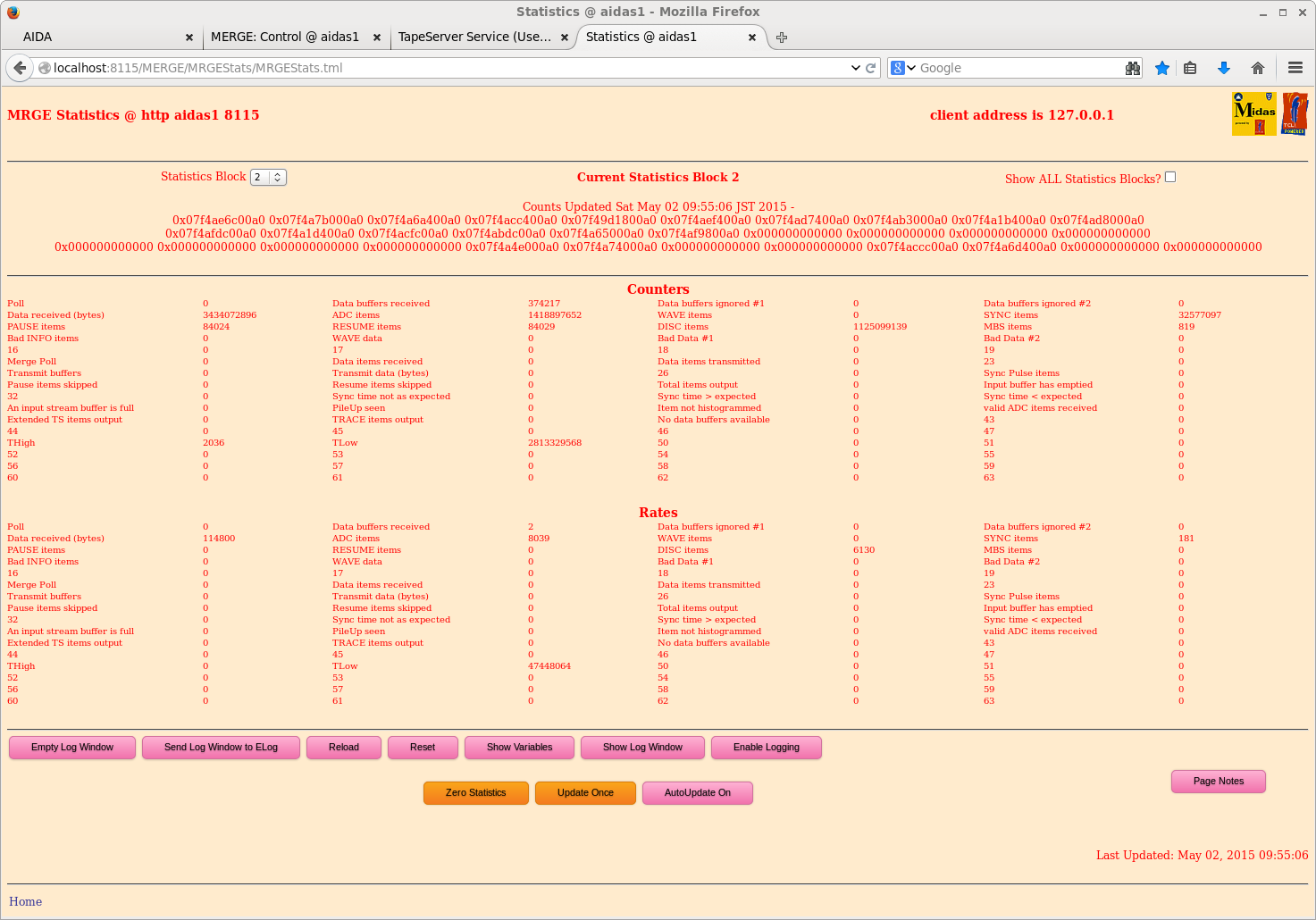Enable Show ALL Statistics Blocks checkbox
Image resolution: width=1316 pixels, height=920 pixels.
[1170, 177]
